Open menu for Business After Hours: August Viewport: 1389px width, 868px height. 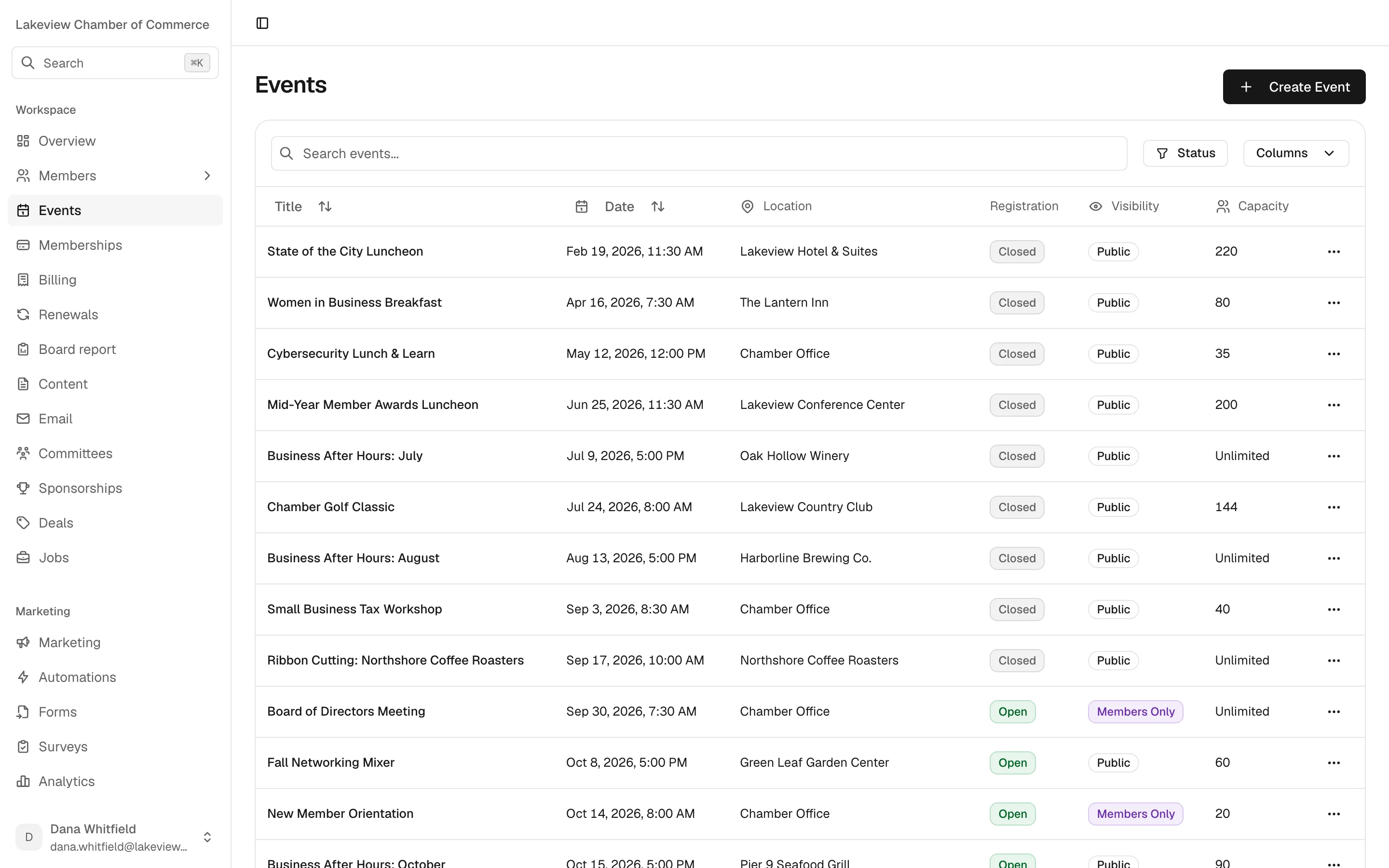[1334, 558]
